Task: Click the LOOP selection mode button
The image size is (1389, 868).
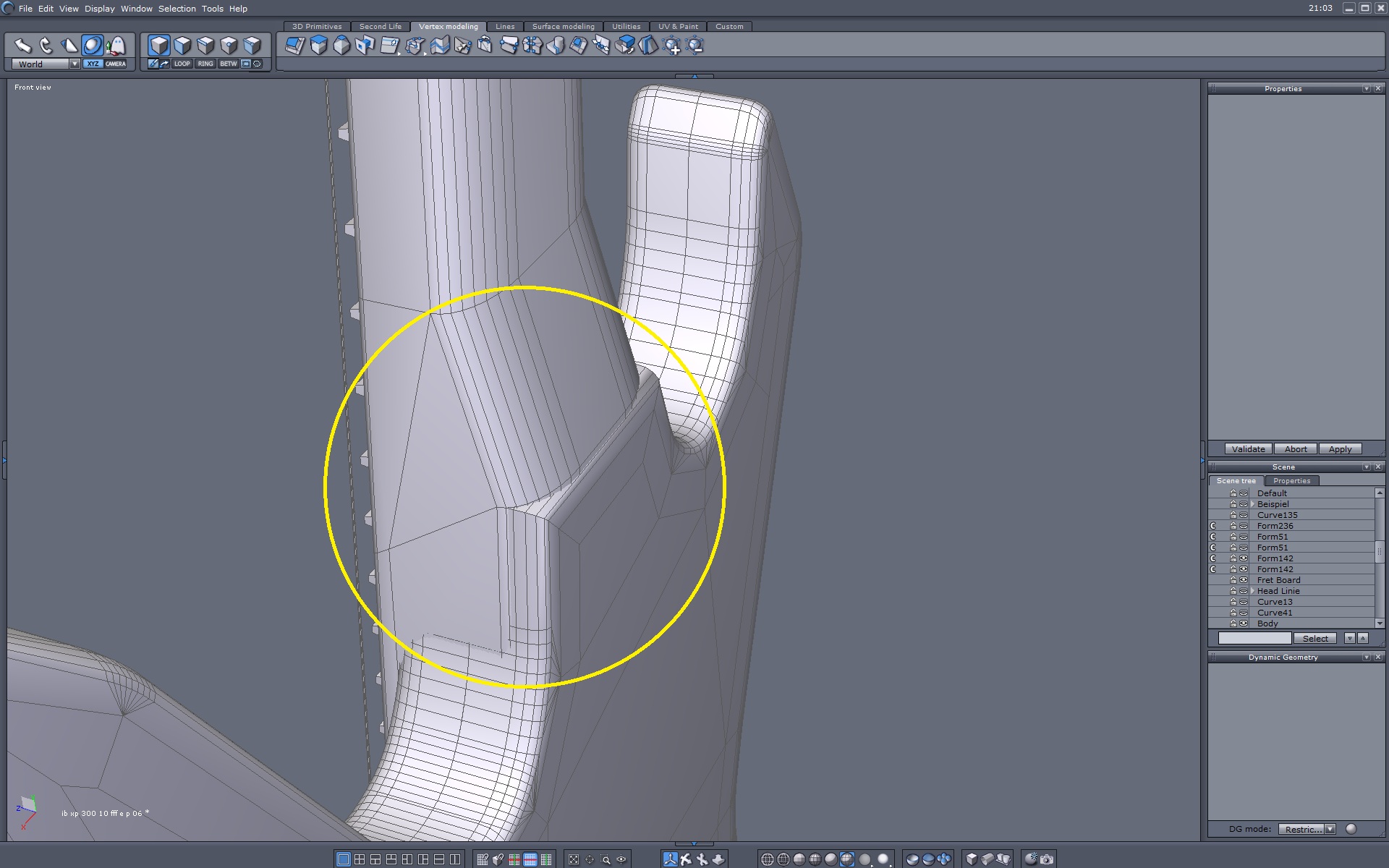Action: coord(182,64)
